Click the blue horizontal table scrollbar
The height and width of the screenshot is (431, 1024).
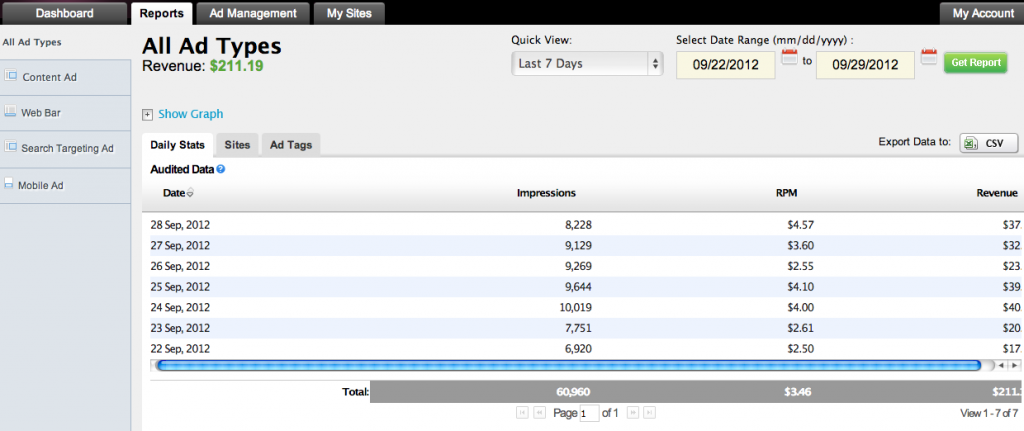[x=569, y=365]
